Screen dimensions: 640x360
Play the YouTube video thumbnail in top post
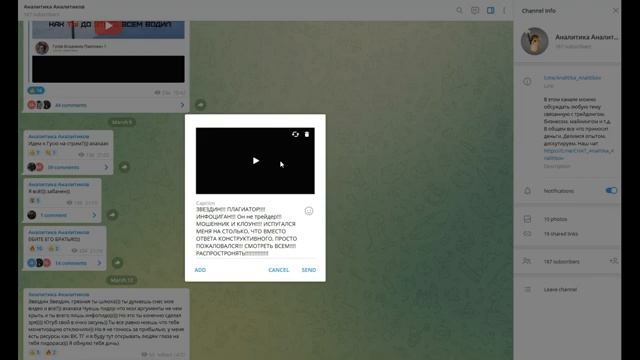108,26
